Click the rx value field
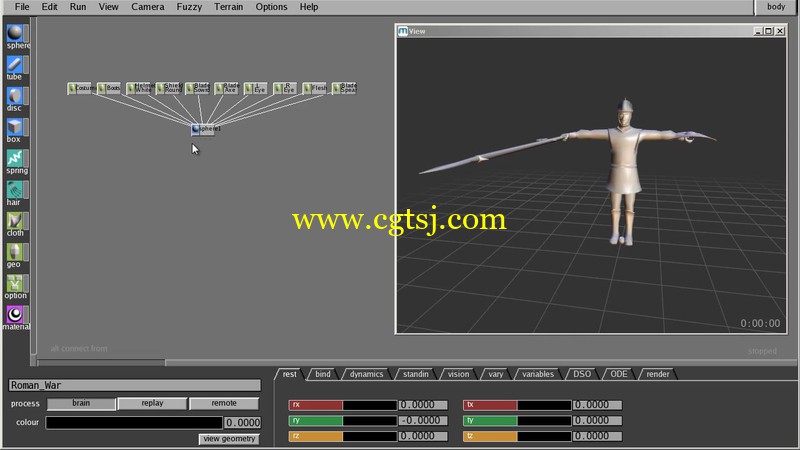800x450 pixels. 423,405
